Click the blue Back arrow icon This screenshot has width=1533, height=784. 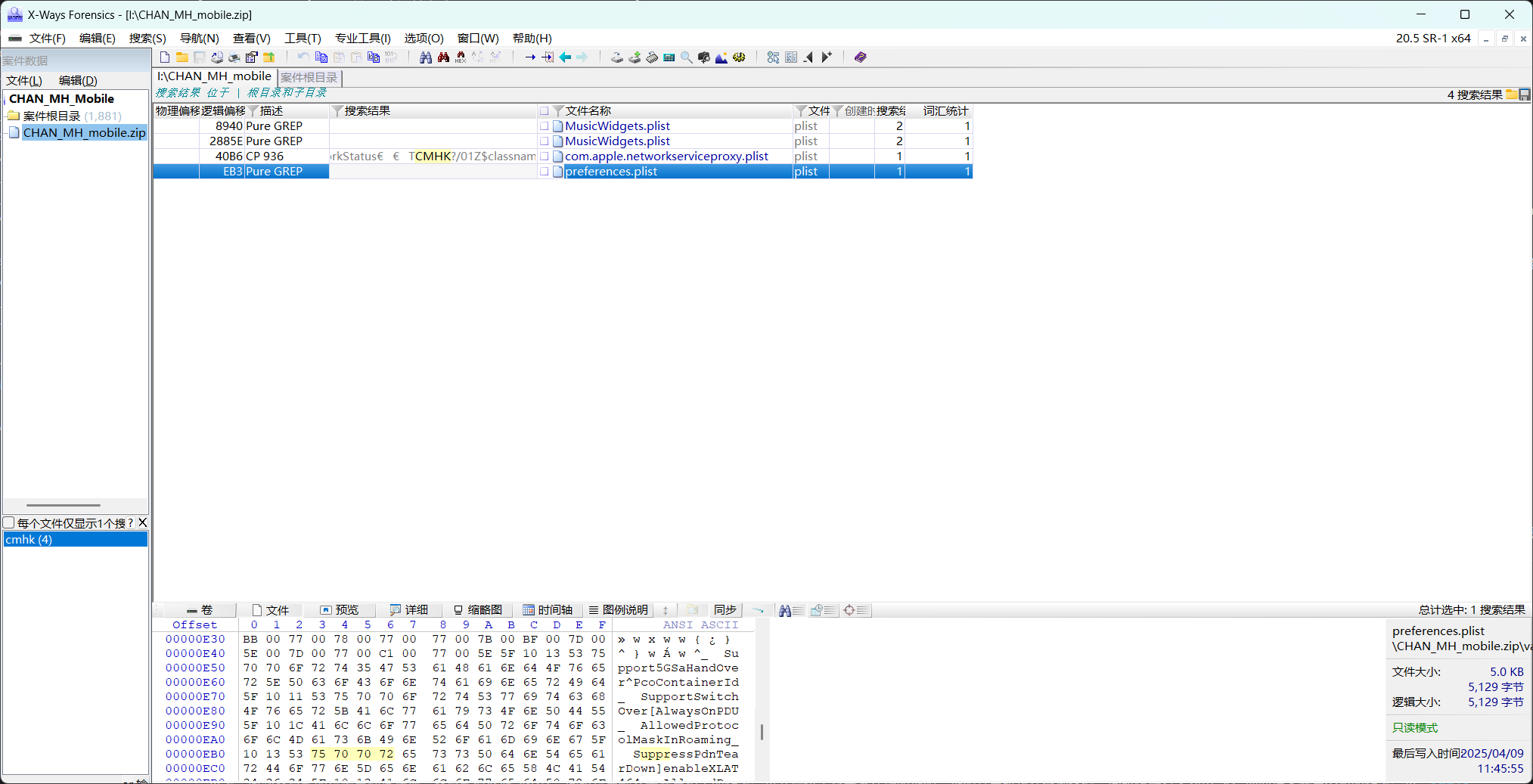click(x=565, y=57)
